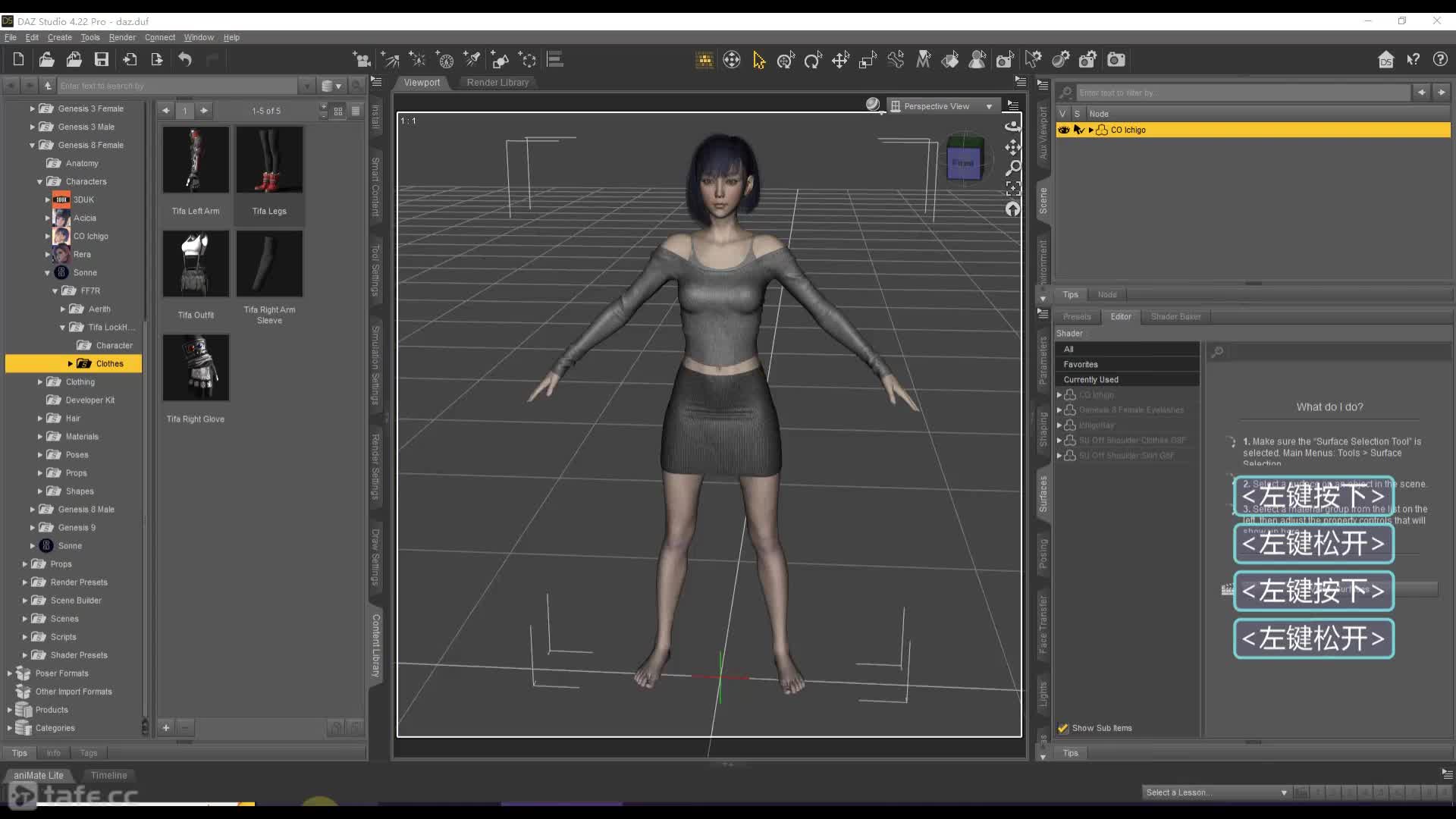Create a new primitive from toolbar

point(499,59)
